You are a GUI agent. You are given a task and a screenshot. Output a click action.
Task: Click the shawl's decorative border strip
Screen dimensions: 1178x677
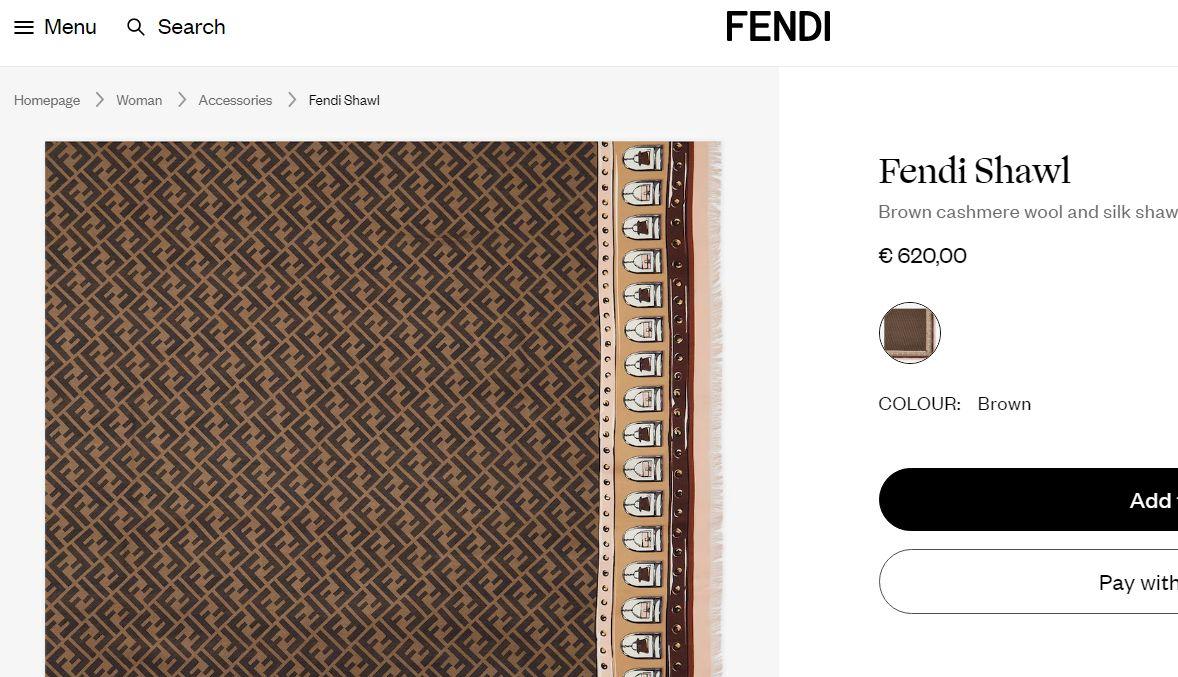660,409
